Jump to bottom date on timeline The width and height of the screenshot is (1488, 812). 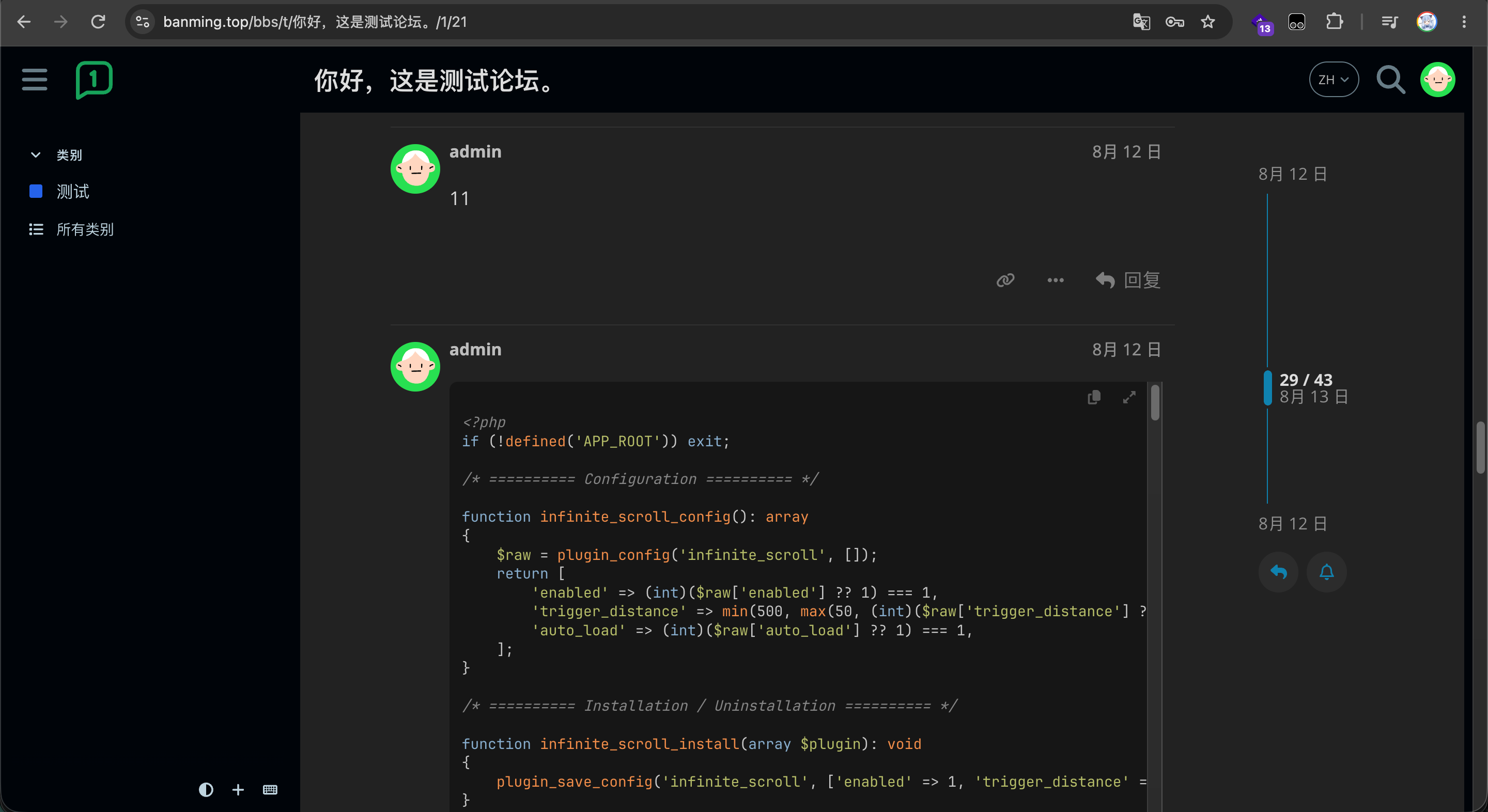pyautogui.click(x=1293, y=524)
